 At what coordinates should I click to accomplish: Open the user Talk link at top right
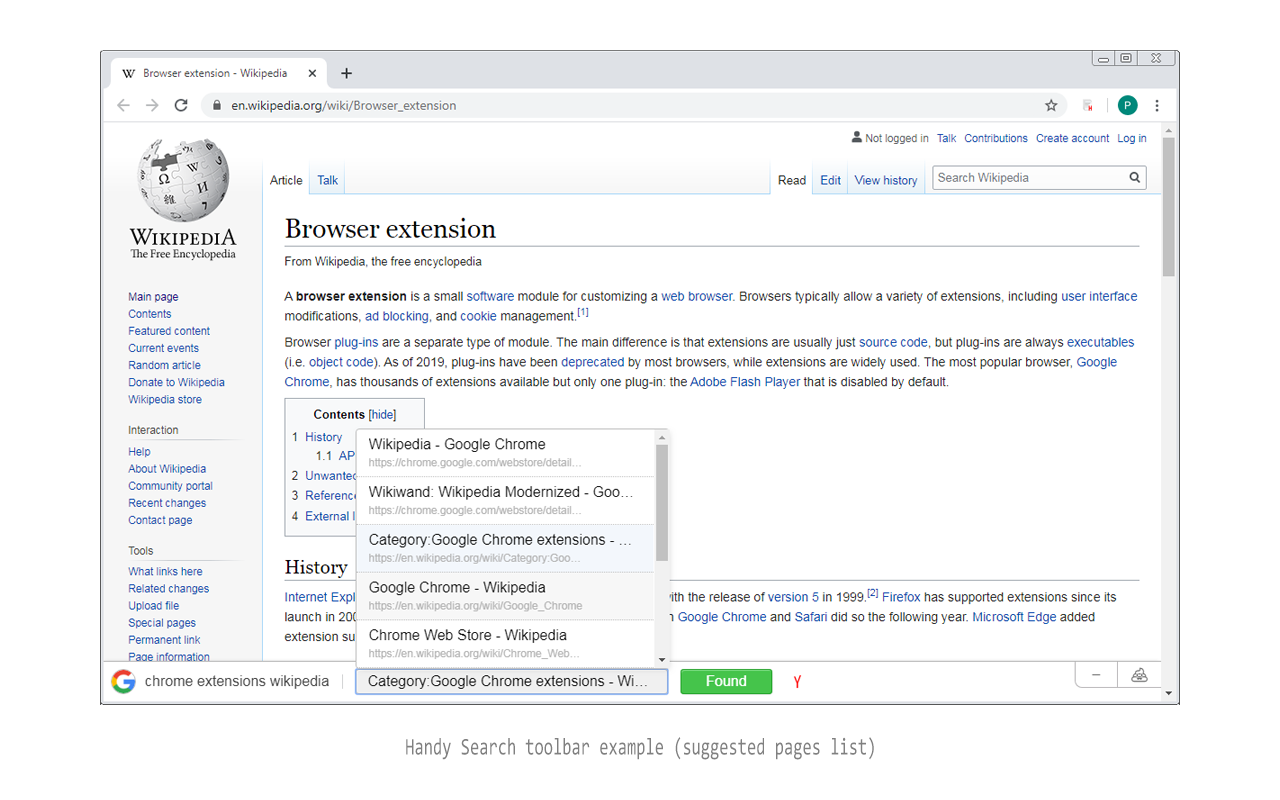[946, 138]
